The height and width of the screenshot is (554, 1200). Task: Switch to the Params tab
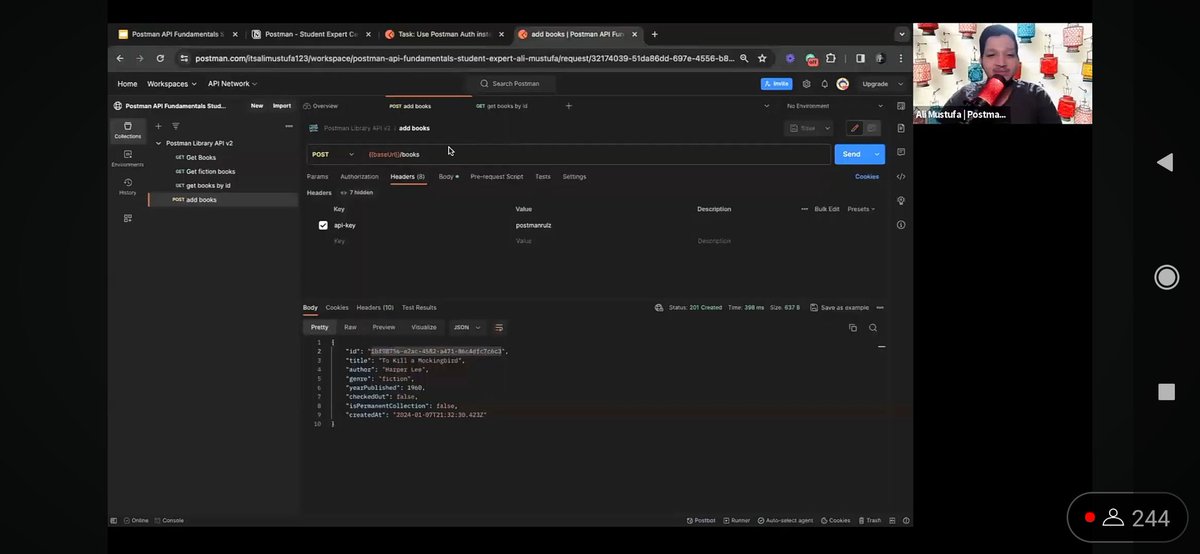[x=317, y=176]
